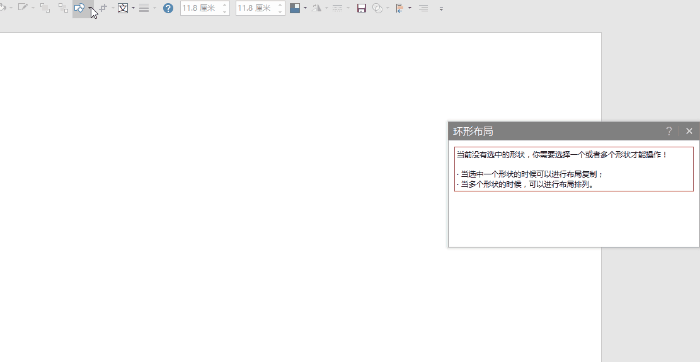Increase the first 11.8 厘米 size spinner
700x362 pixels.
coord(225,5)
